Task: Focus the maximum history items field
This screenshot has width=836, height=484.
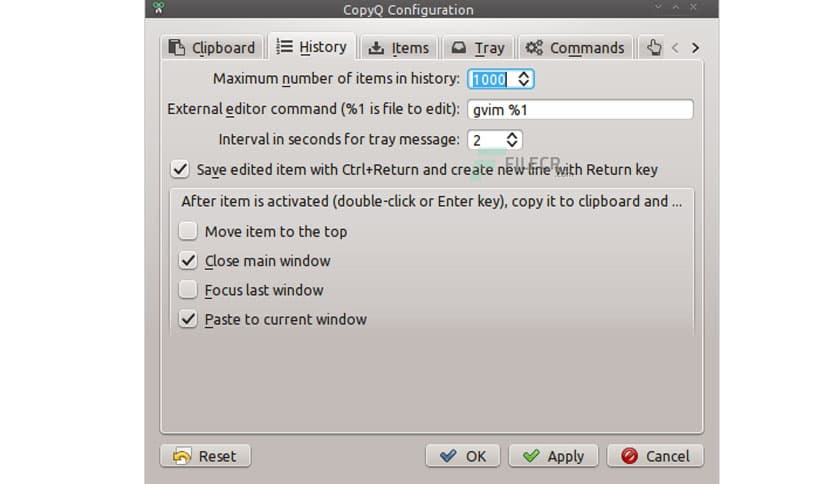Action: click(x=491, y=79)
